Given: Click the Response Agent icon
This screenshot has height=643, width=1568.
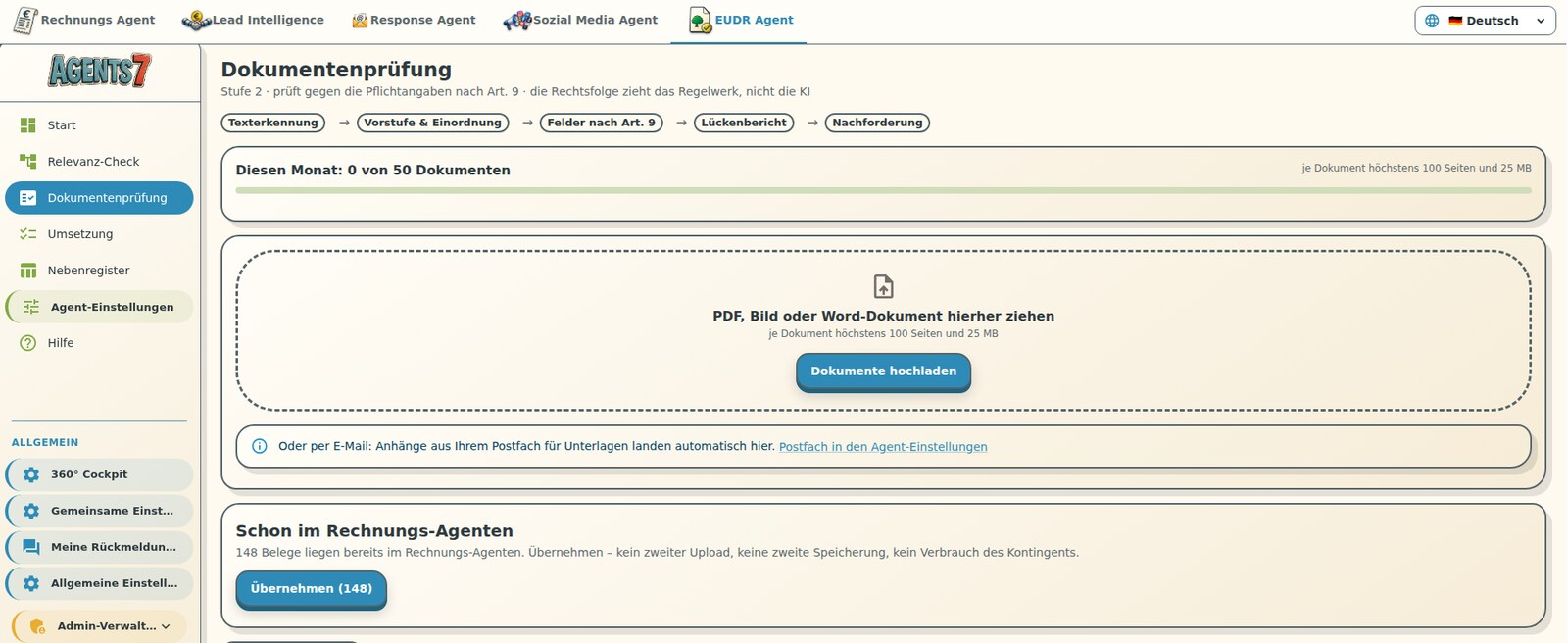Looking at the screenshot, I should tap(360, 21).
